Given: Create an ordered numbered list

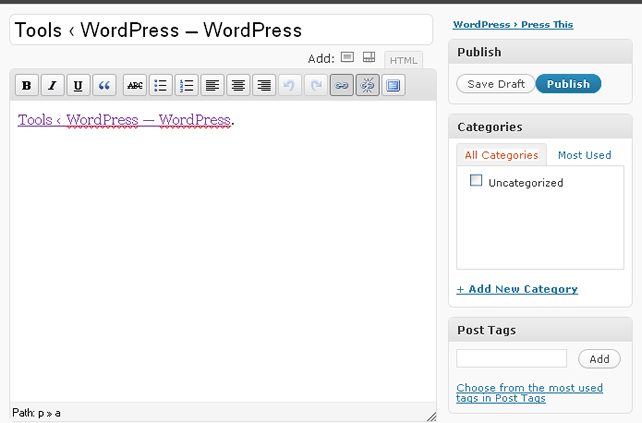Looking at the screenshot, I should pos(186,86).
